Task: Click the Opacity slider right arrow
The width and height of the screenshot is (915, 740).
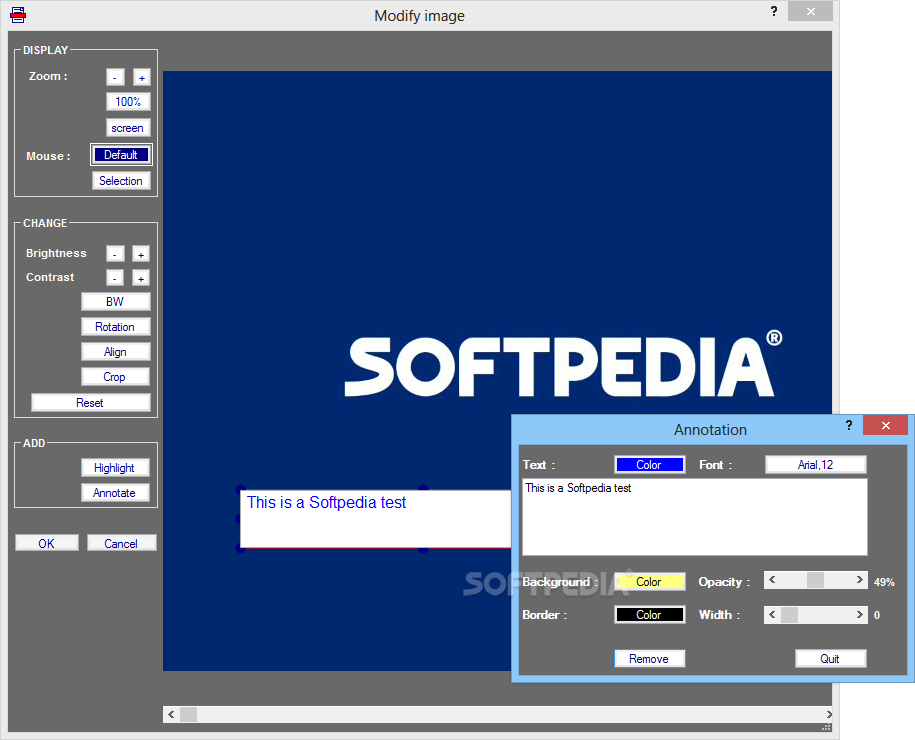Action: pos(859,580)
